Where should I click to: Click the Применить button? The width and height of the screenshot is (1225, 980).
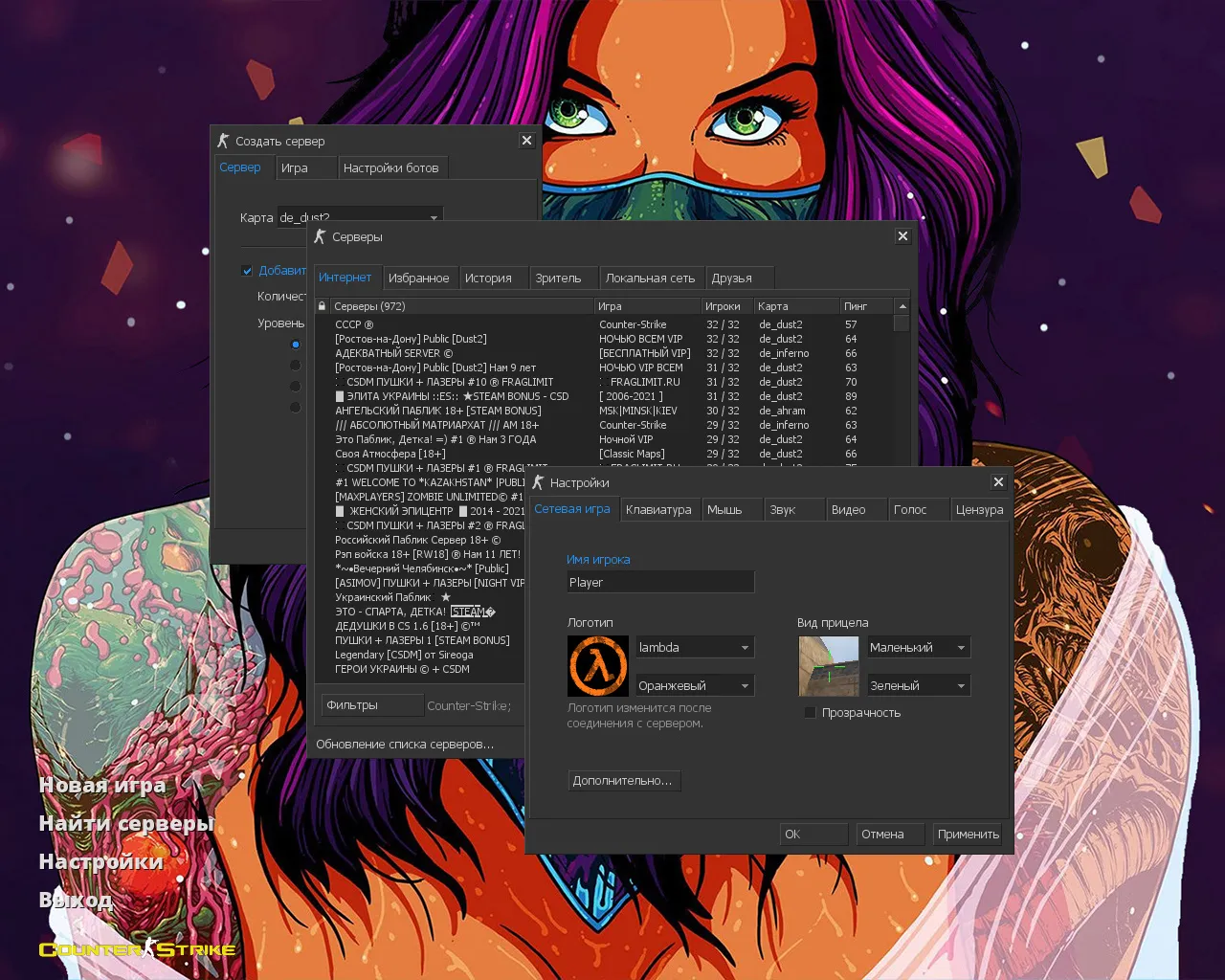tap(968, 835)
